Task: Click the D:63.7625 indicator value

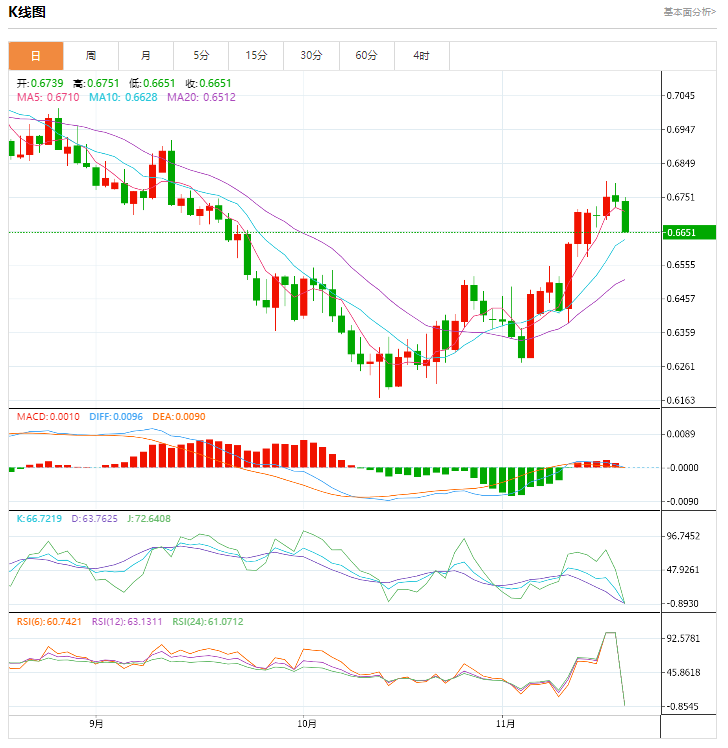Action: (94, 519)
